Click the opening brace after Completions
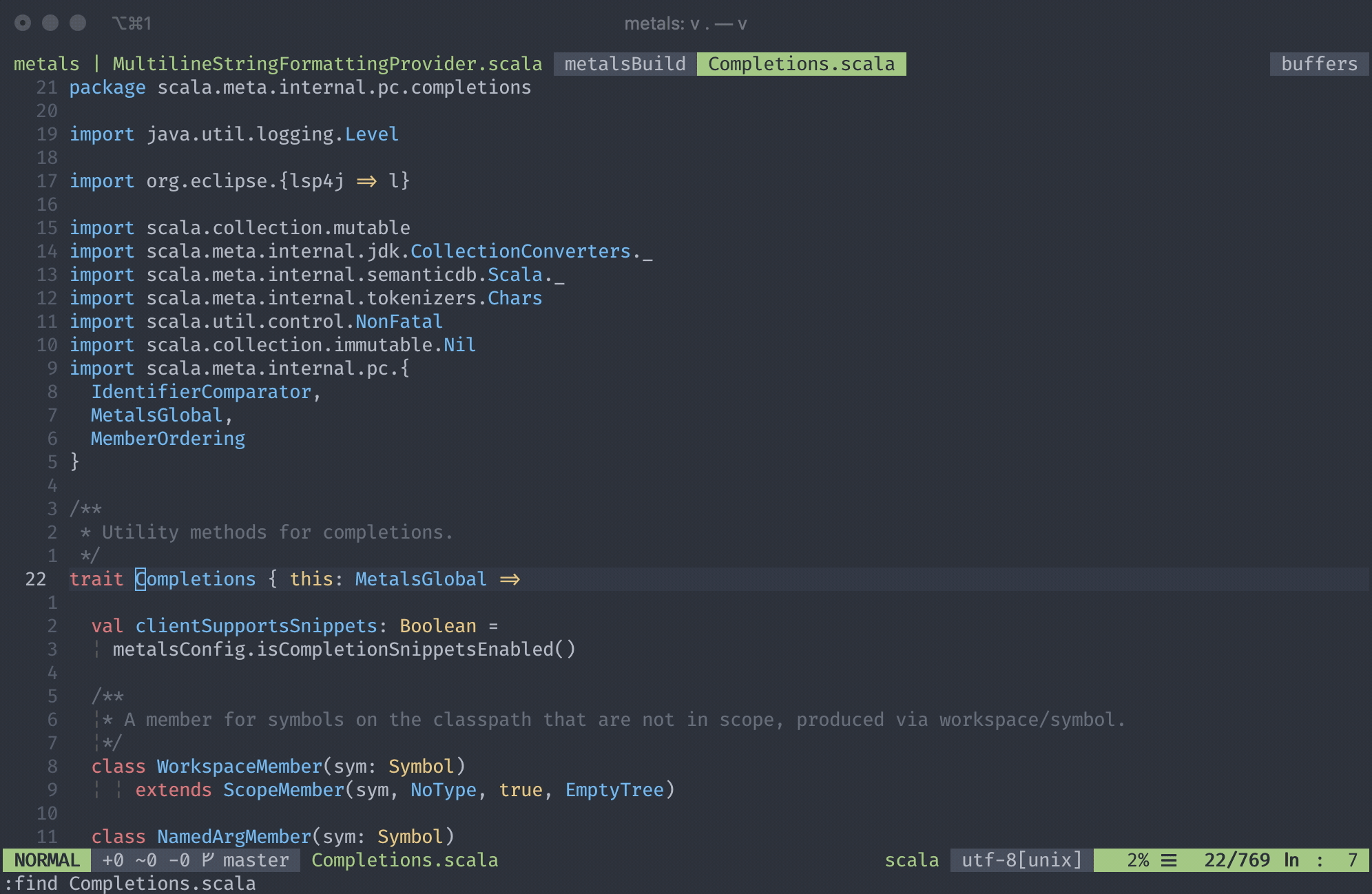1372x894 pixels. tap(273, 579)
